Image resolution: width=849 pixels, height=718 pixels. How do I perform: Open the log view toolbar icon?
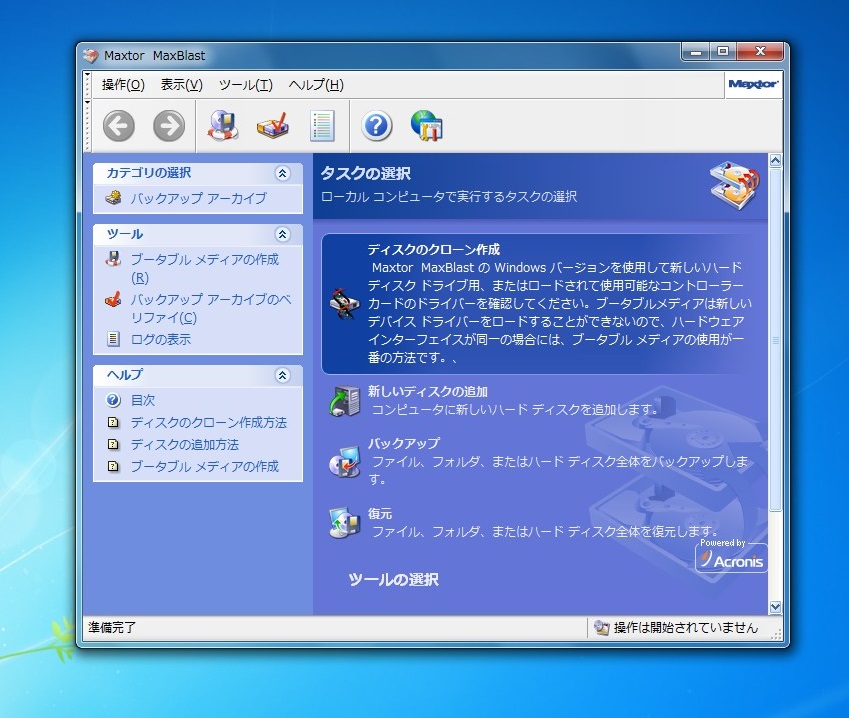(x=322, y=126)
